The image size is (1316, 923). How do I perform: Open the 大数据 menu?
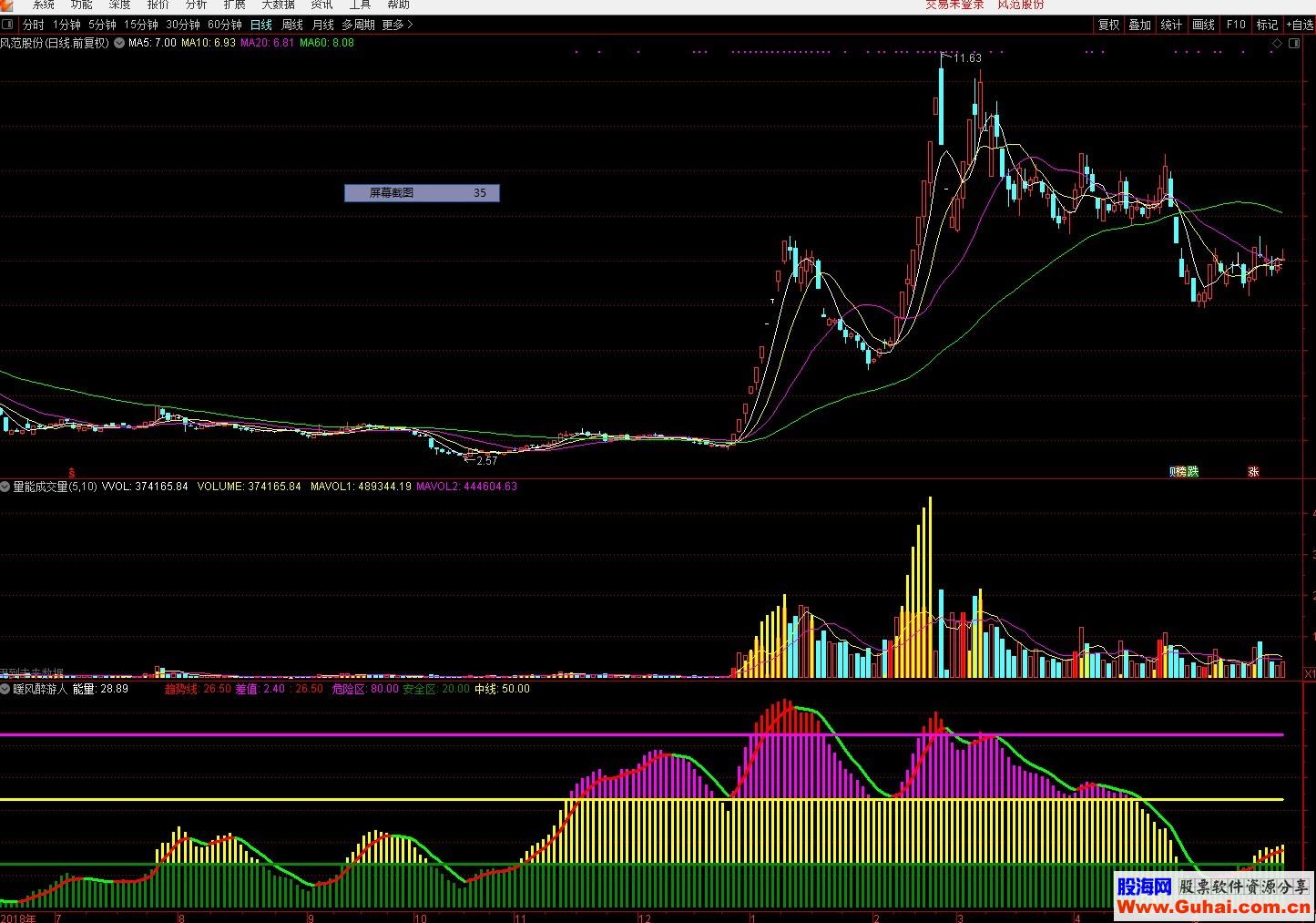(x=279, y=5)
